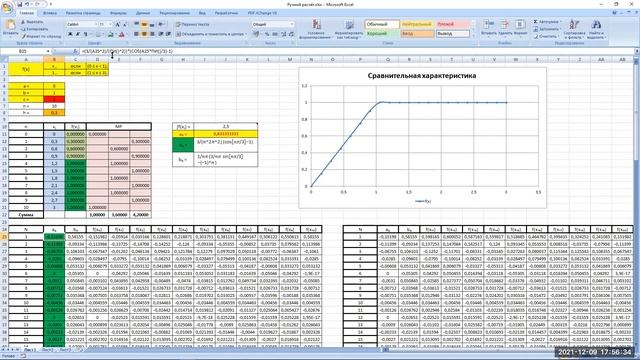Apply percent style number format
640x360 pixels.
[267, 34]
